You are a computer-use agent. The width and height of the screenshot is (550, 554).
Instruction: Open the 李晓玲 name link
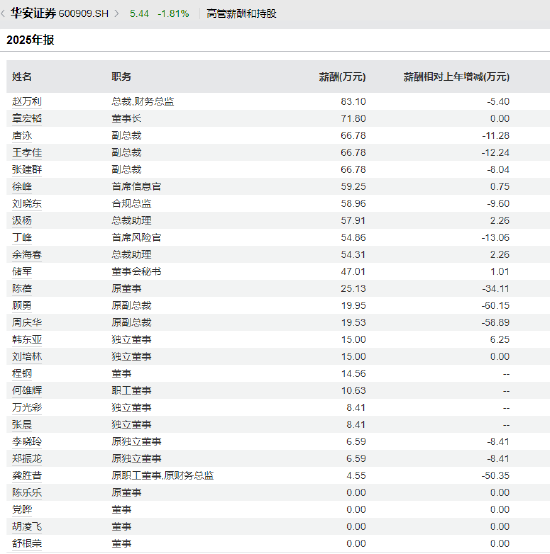click(x=27, y=442)
